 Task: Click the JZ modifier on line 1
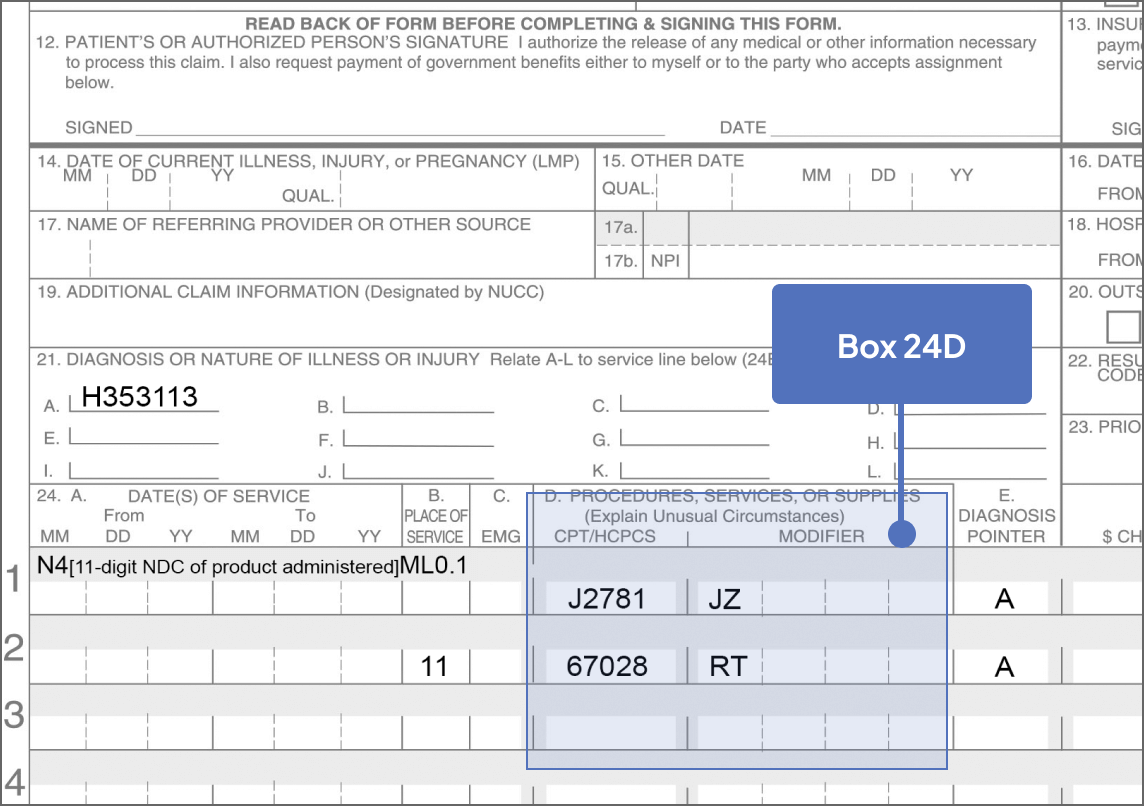pyautogui.click(x=723, y=597)
